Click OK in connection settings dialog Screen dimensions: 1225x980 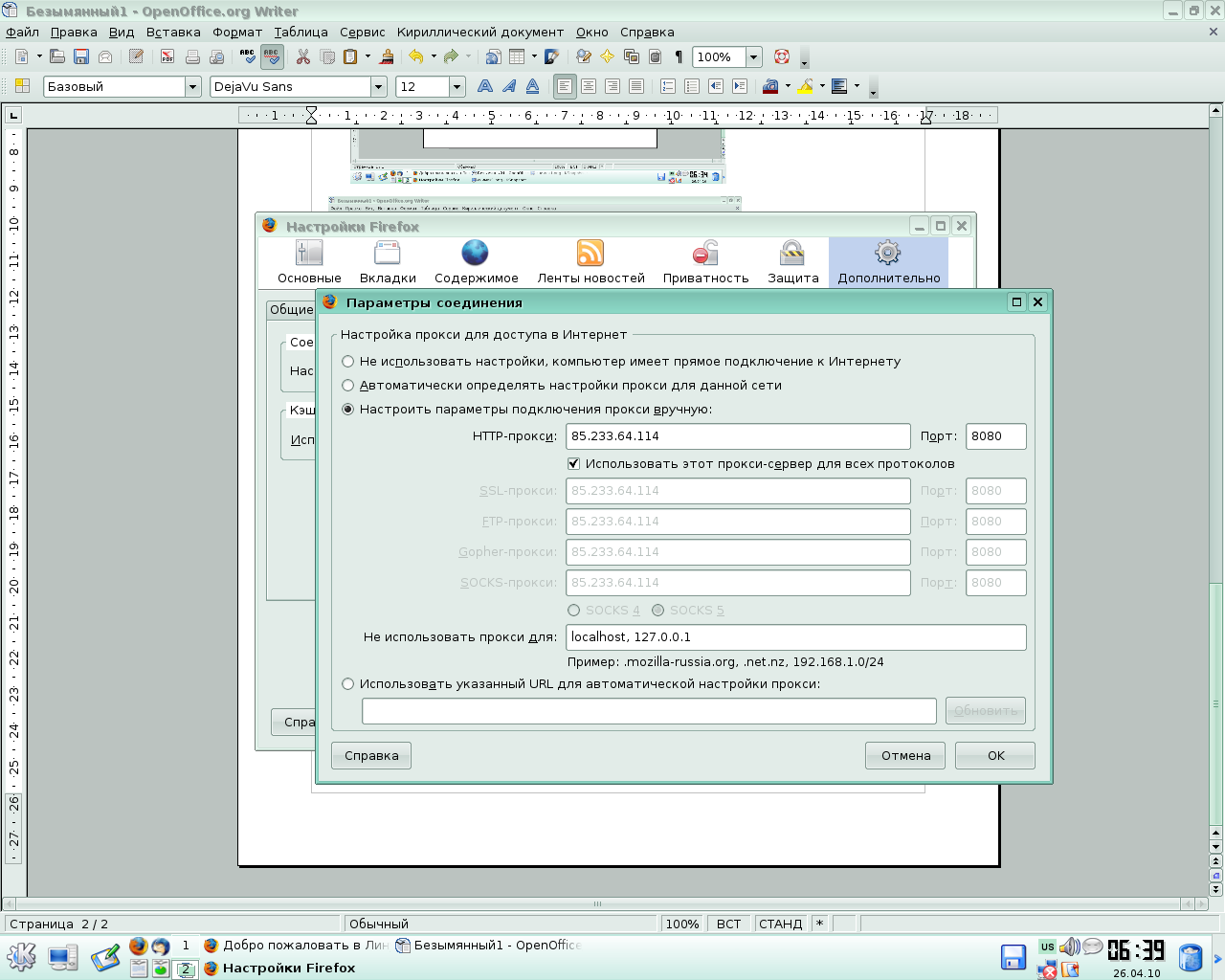point(996,756)
